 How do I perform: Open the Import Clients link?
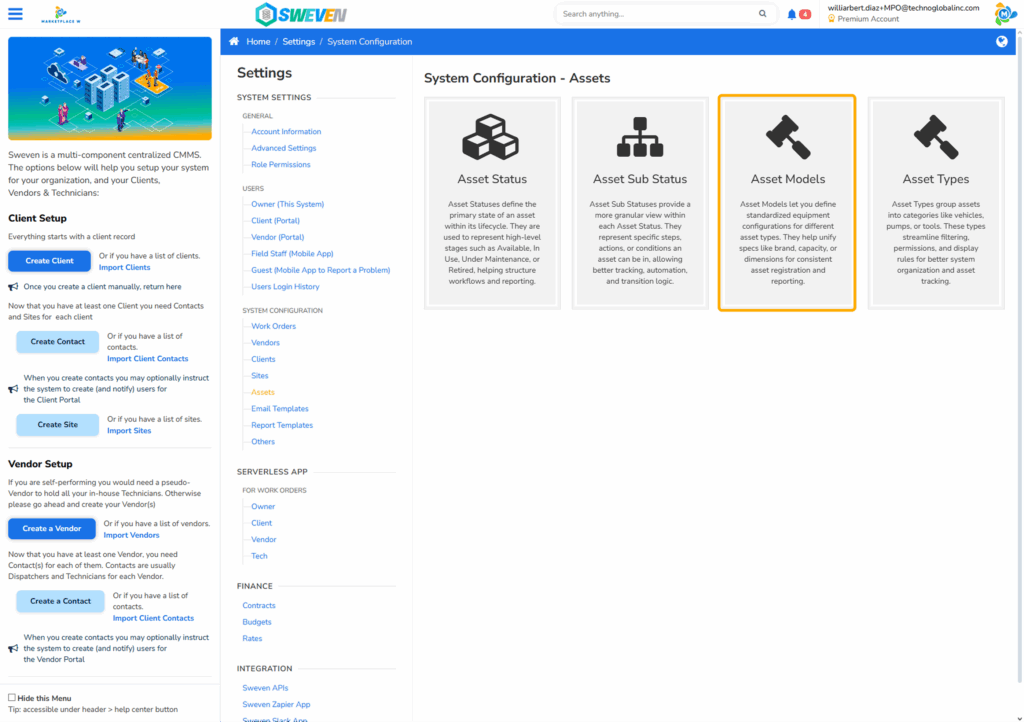(x=125, y=268)
